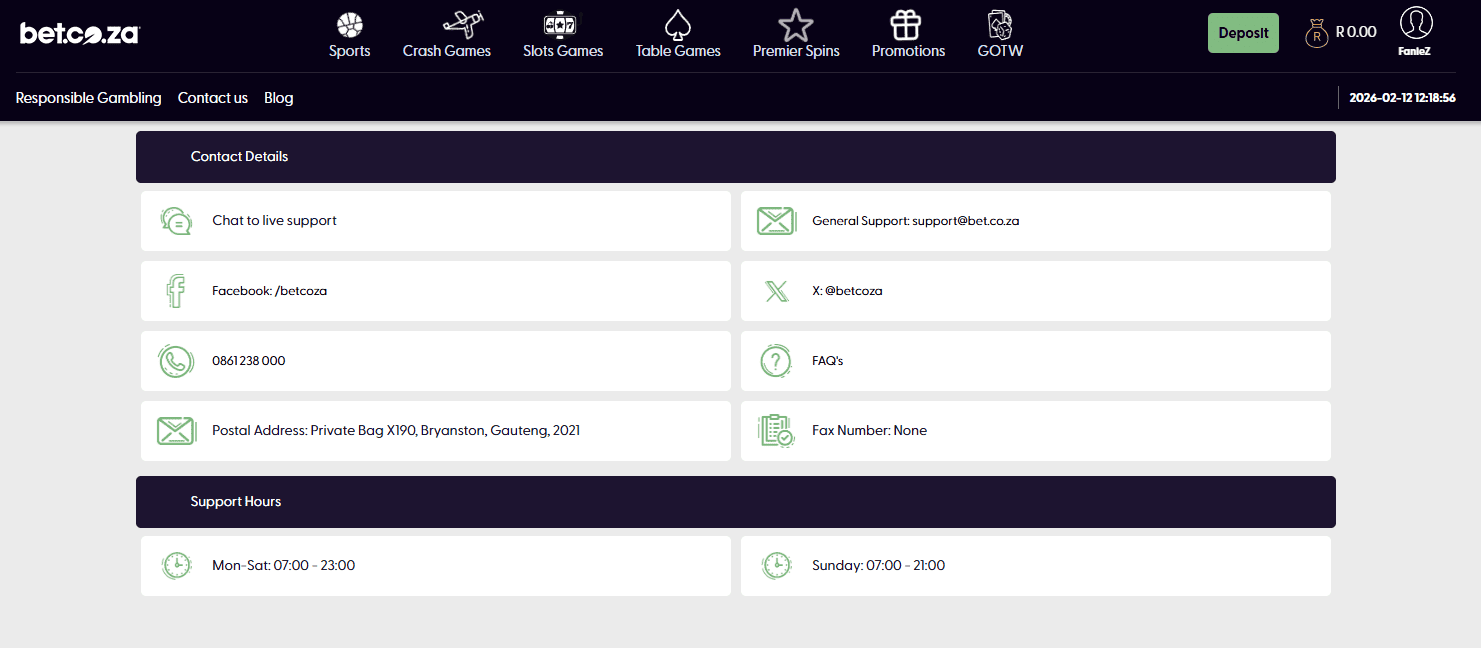This screenshot has height=648, width=1481.
Task: Open the GOTW cards icon
Action: click(x=1000, y=24)
